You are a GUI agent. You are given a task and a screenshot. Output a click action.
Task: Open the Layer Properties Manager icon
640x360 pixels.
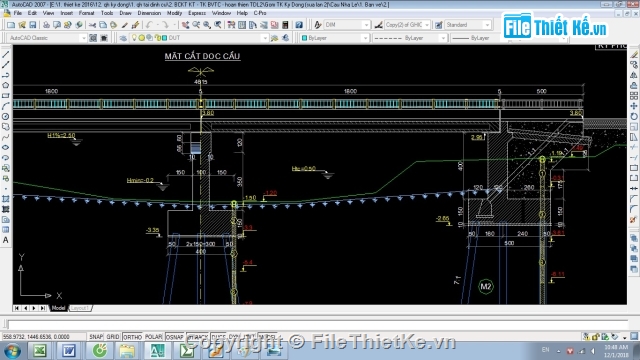coord(123,38)
